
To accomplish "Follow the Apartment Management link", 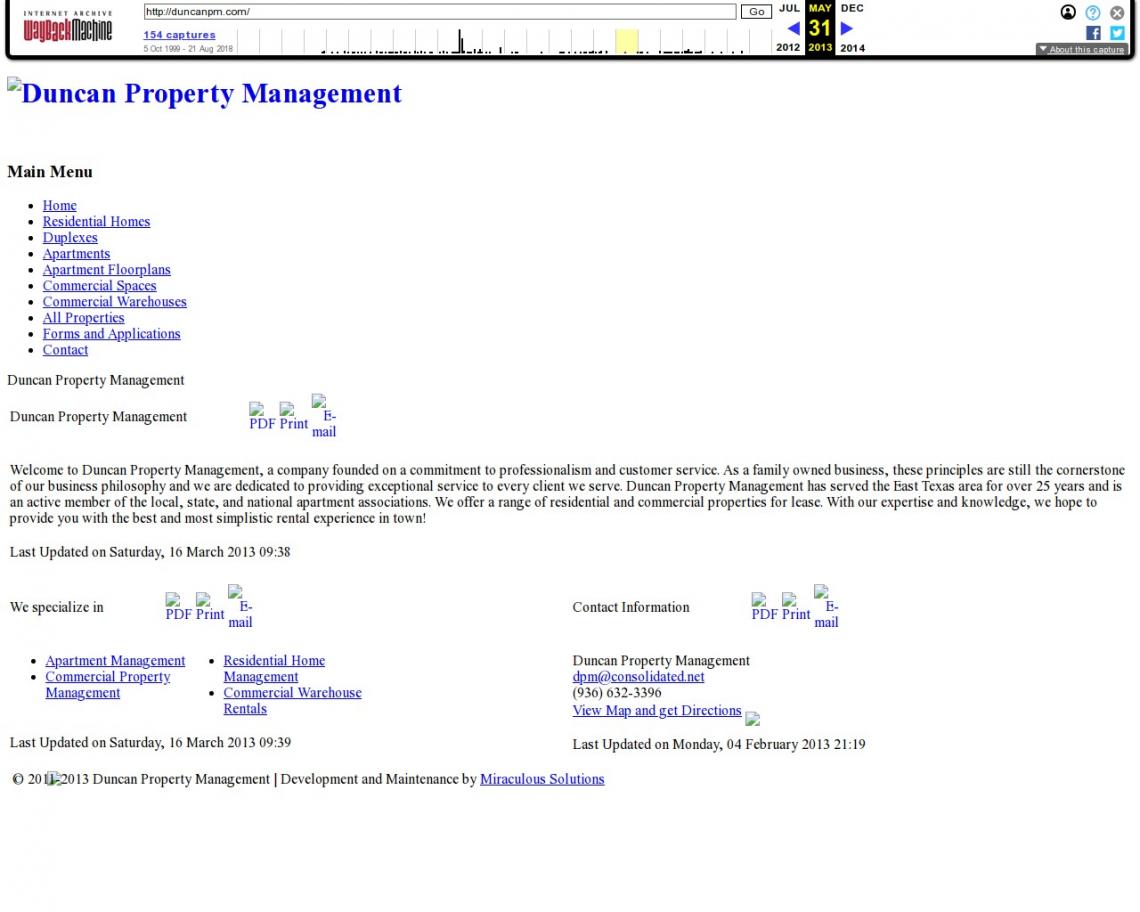I will 116,661.
